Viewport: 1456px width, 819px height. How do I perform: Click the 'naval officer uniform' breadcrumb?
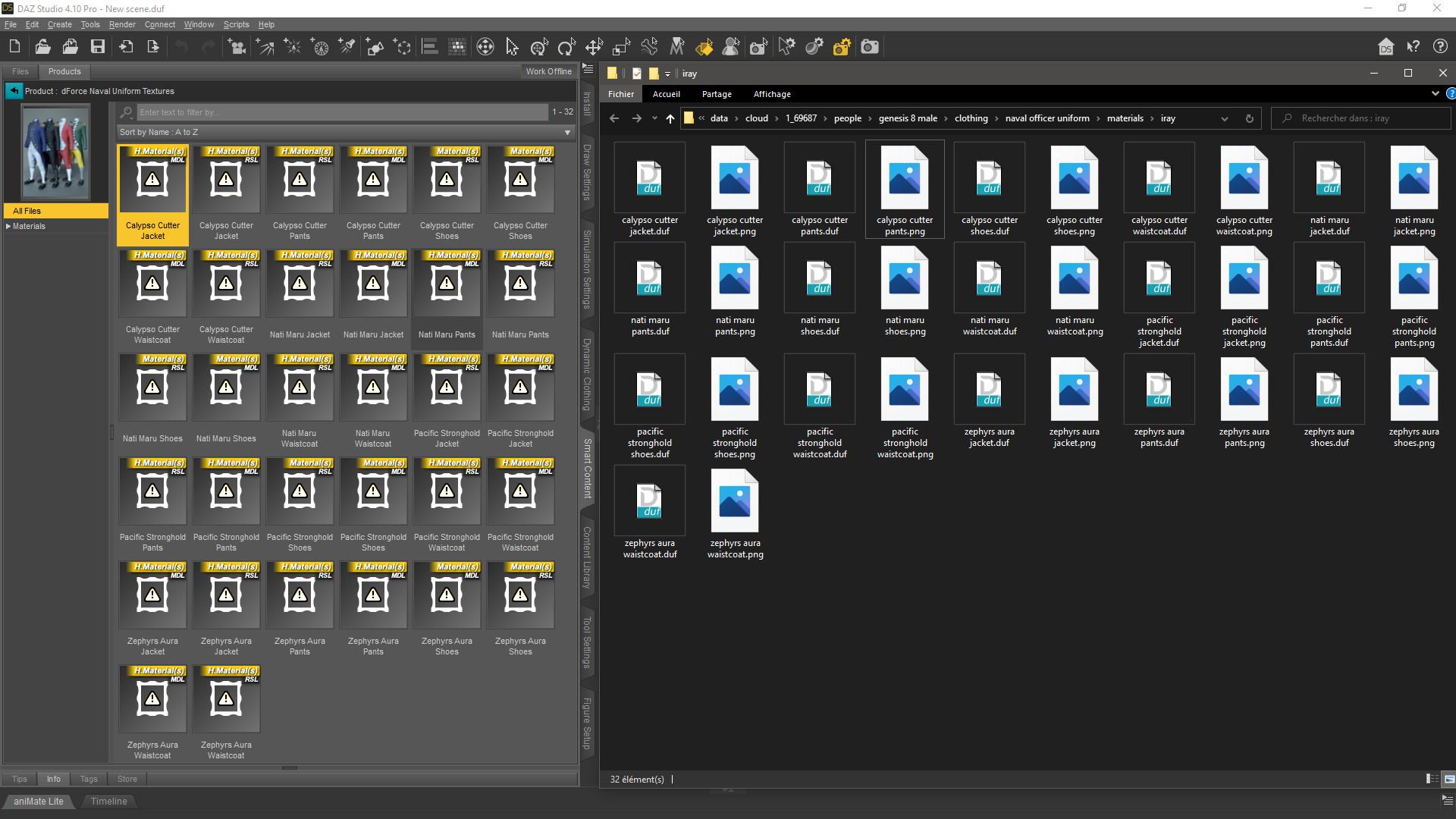coord(1046,118)
